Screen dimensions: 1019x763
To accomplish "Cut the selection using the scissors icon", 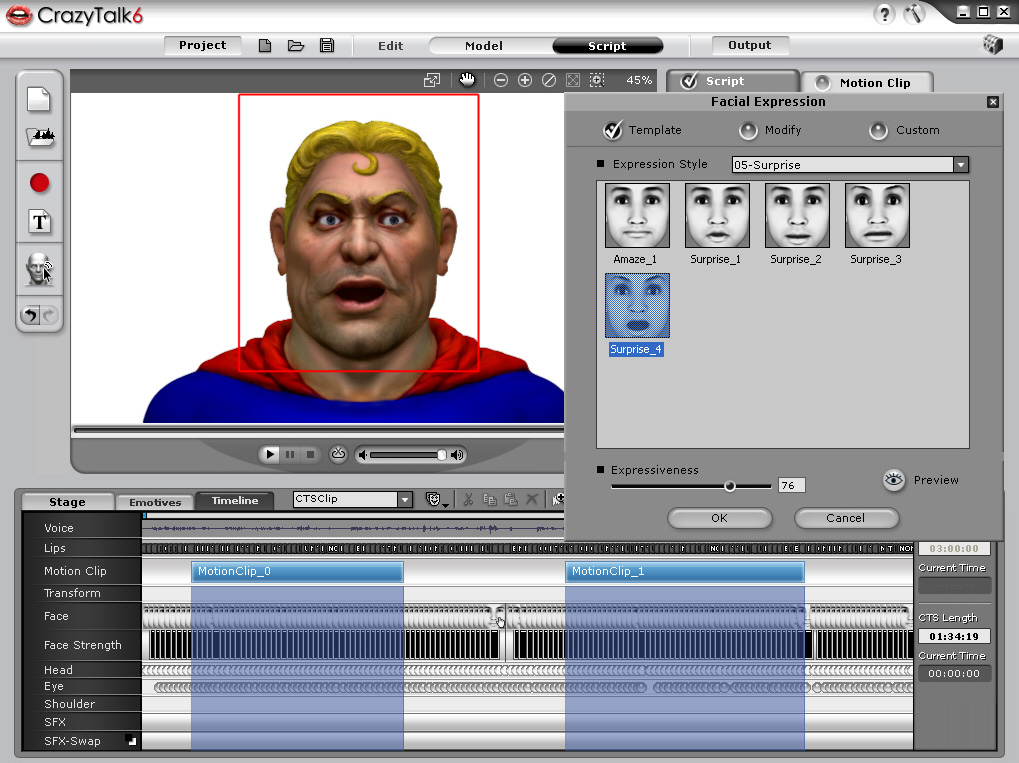I will (x=468, y=499).
